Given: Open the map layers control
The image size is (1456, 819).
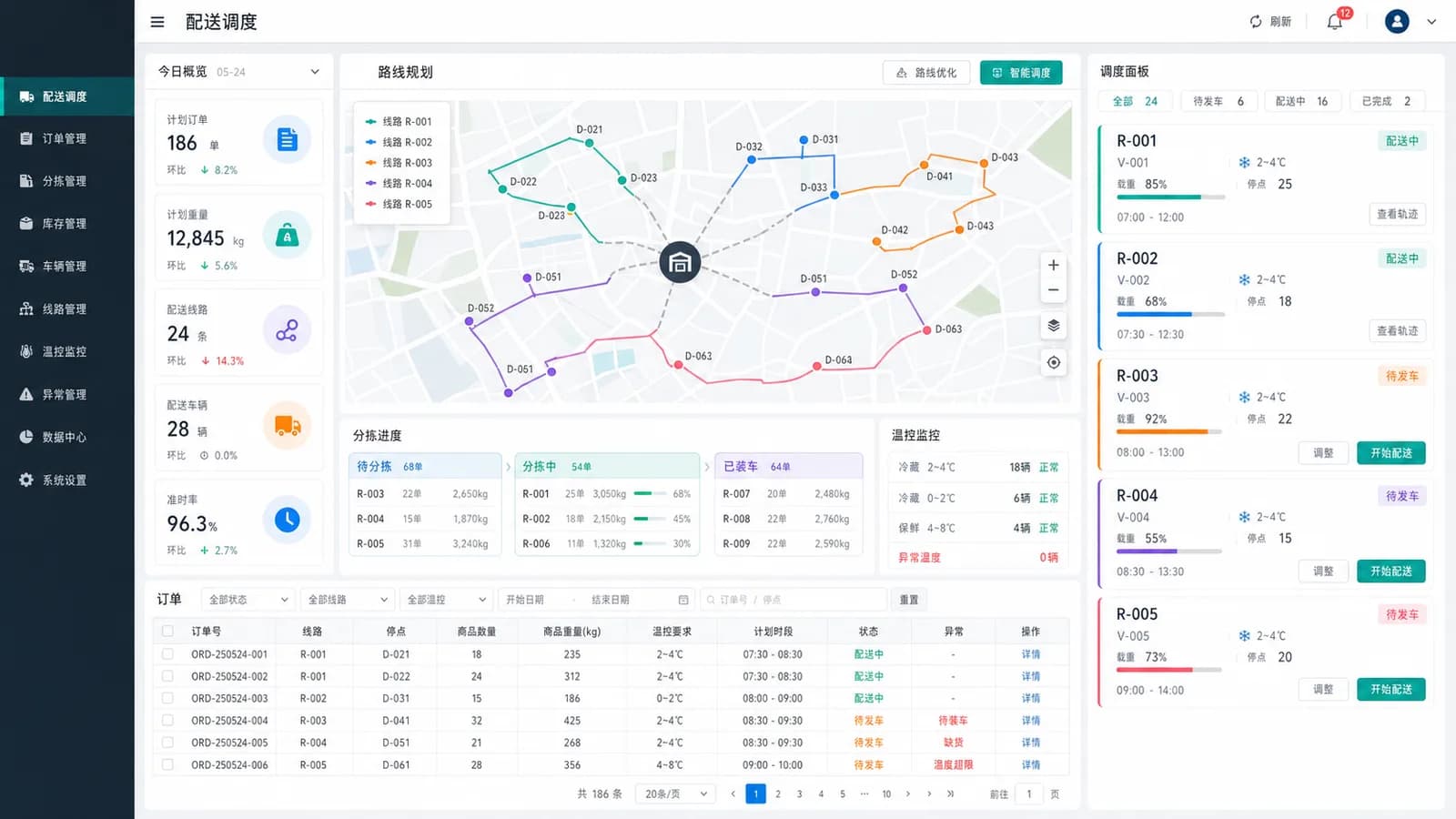Looking at the screenshot, I should (x=1053, y=326).
